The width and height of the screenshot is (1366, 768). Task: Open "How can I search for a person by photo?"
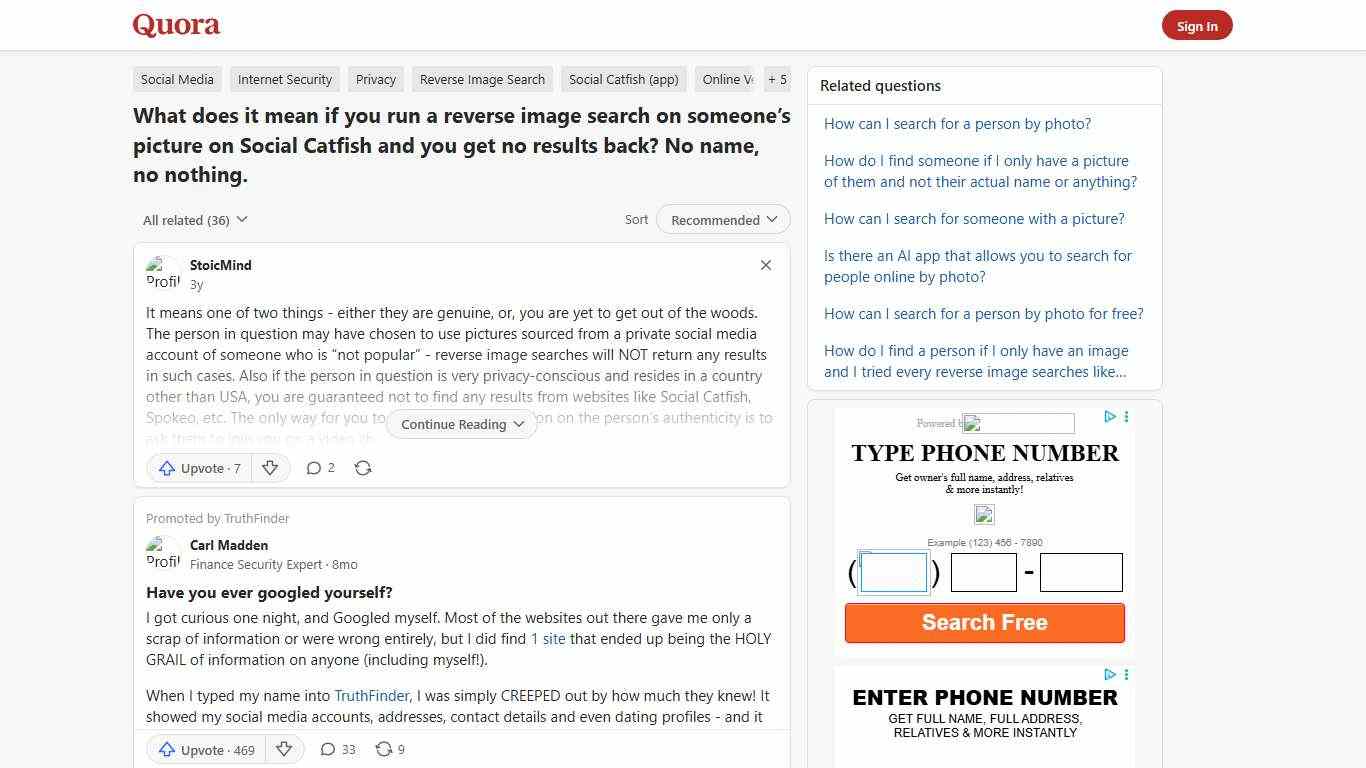[x=957, y=124]
